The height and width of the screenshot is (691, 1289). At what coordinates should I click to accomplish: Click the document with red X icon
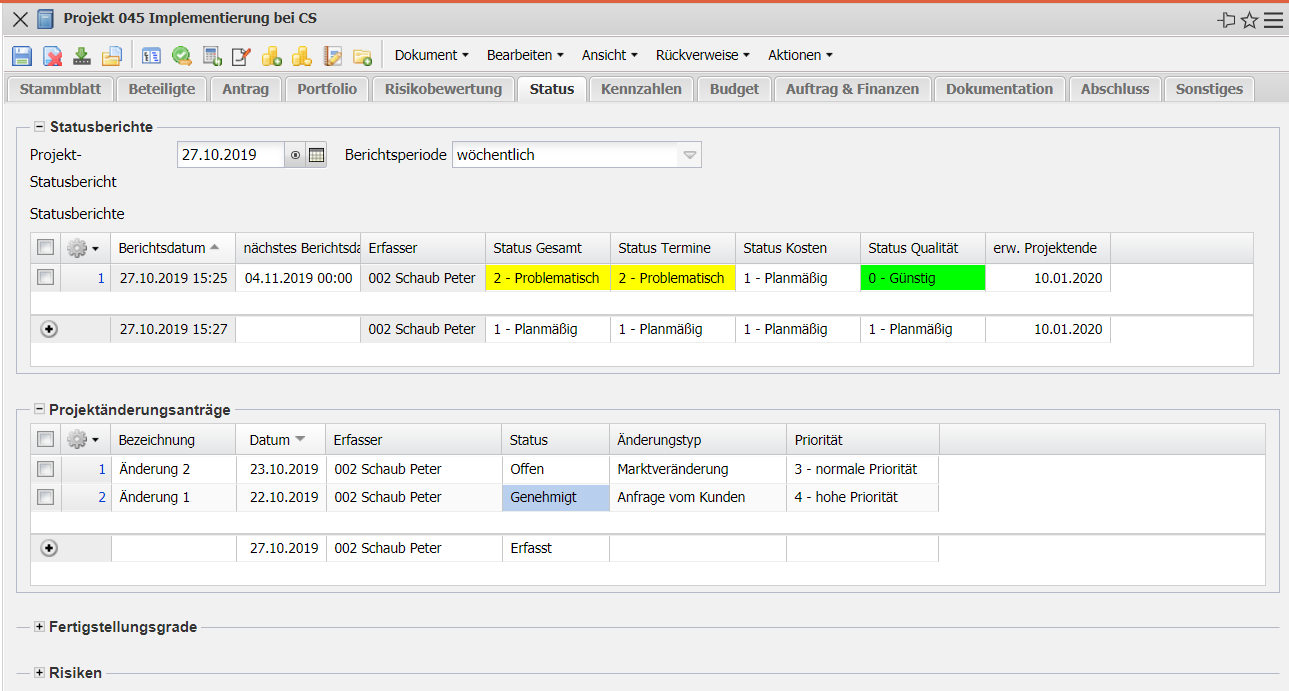52,56
